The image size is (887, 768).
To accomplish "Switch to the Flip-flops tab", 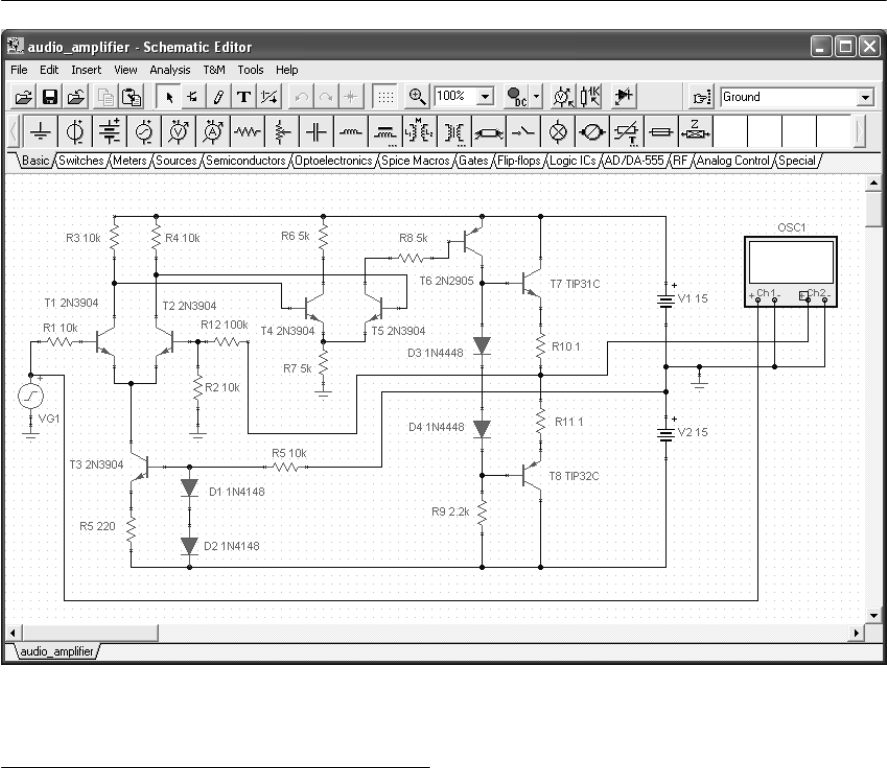I will click(x=519, y=161).
